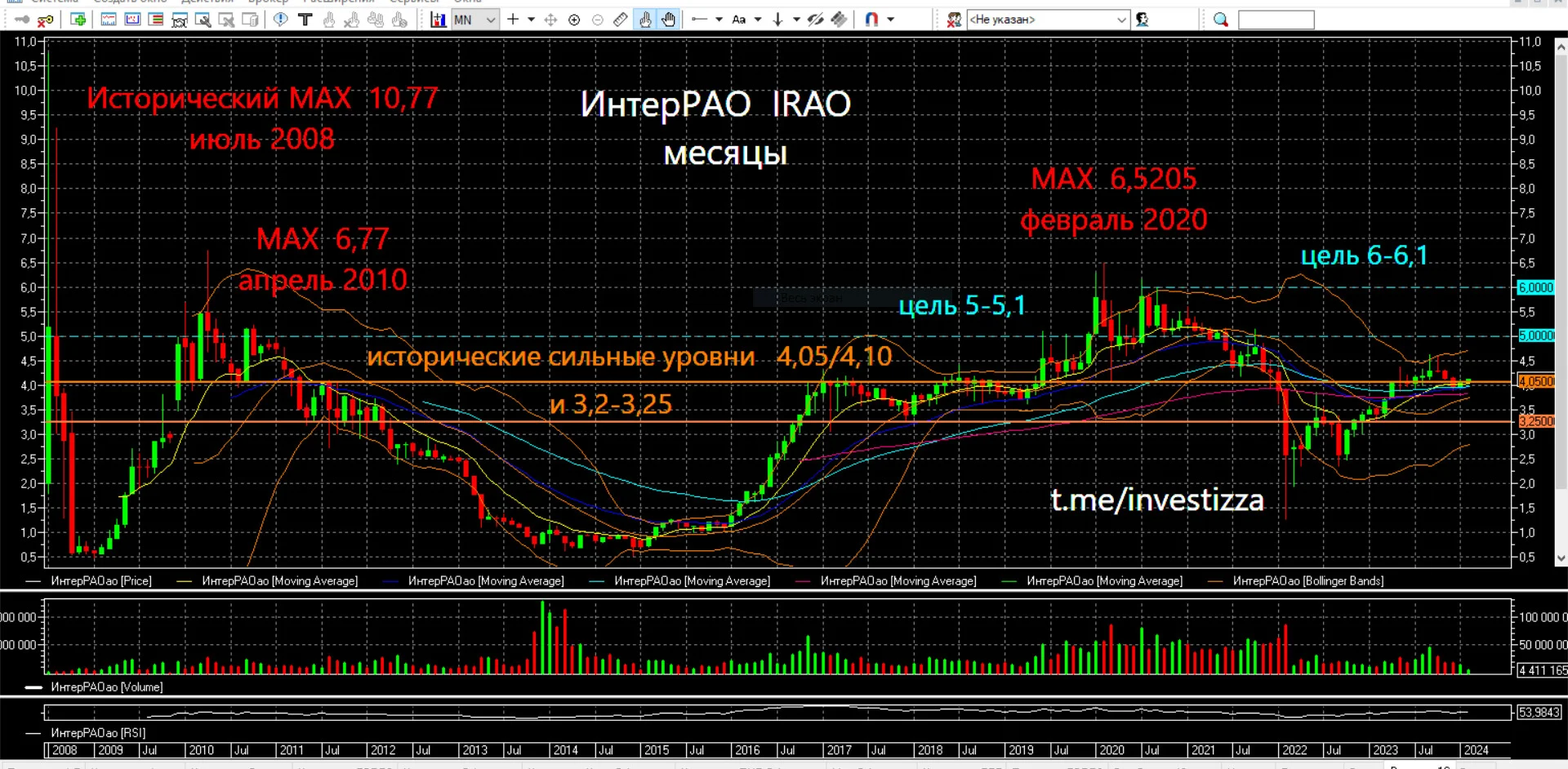Click the 5,0000 price level tag
The height and width of the screenshot is (769, 1568).
coord(1535,336)
